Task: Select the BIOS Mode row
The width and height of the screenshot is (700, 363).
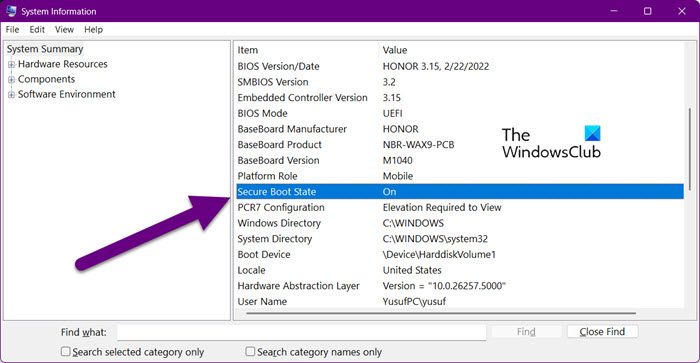Action: click(460, 113)
